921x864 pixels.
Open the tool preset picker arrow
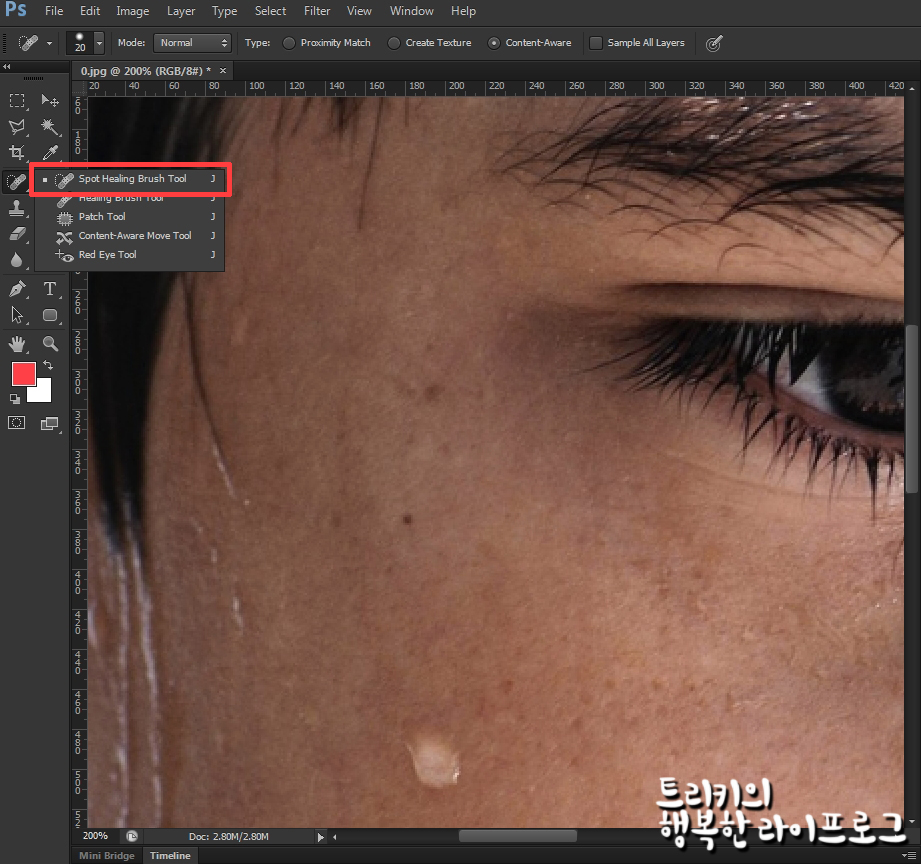click(x=49, y=43)
